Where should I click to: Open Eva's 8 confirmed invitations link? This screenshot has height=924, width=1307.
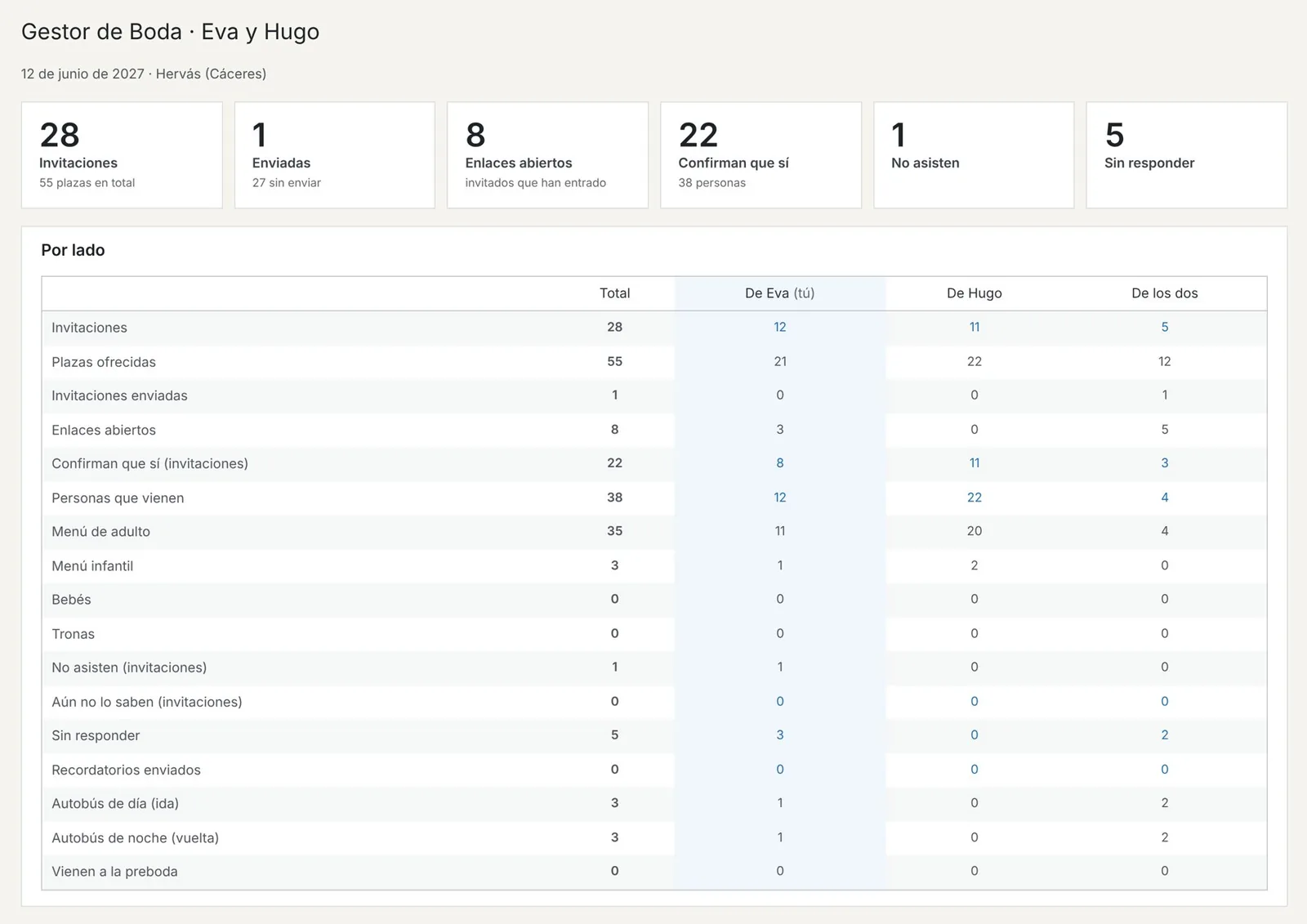(780, 463)
